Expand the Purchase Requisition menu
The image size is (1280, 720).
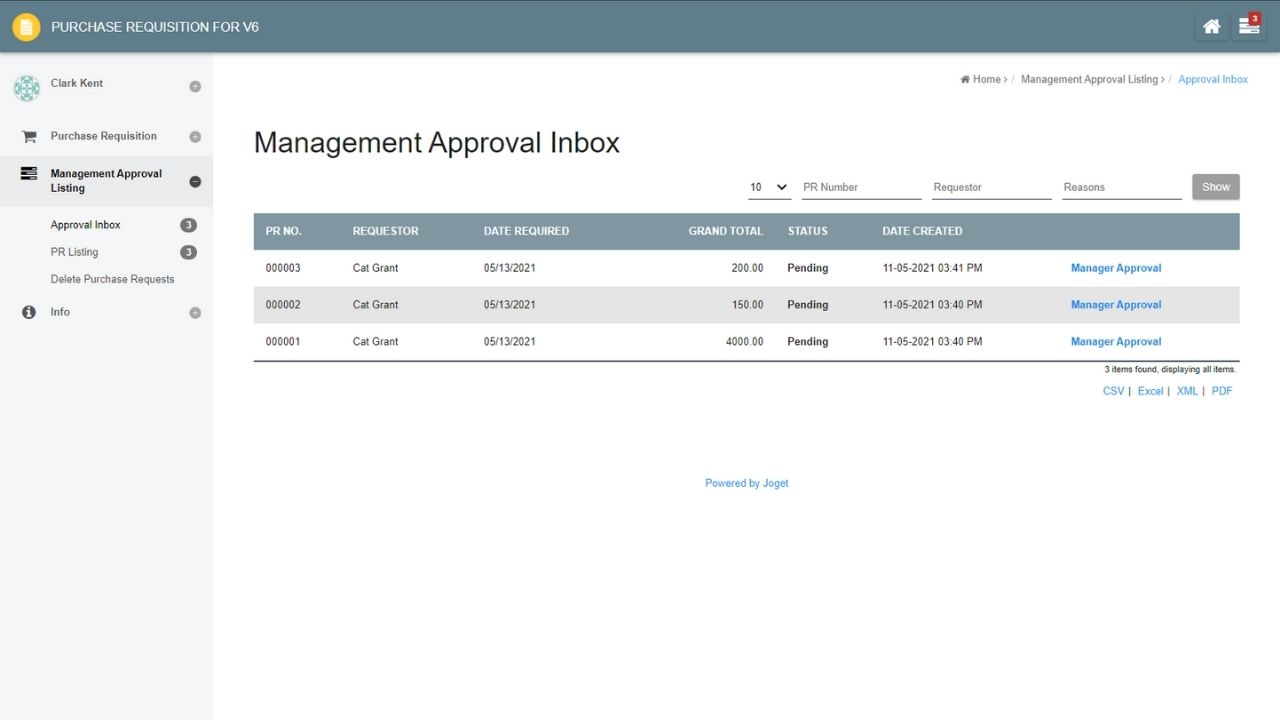point(195,137)
